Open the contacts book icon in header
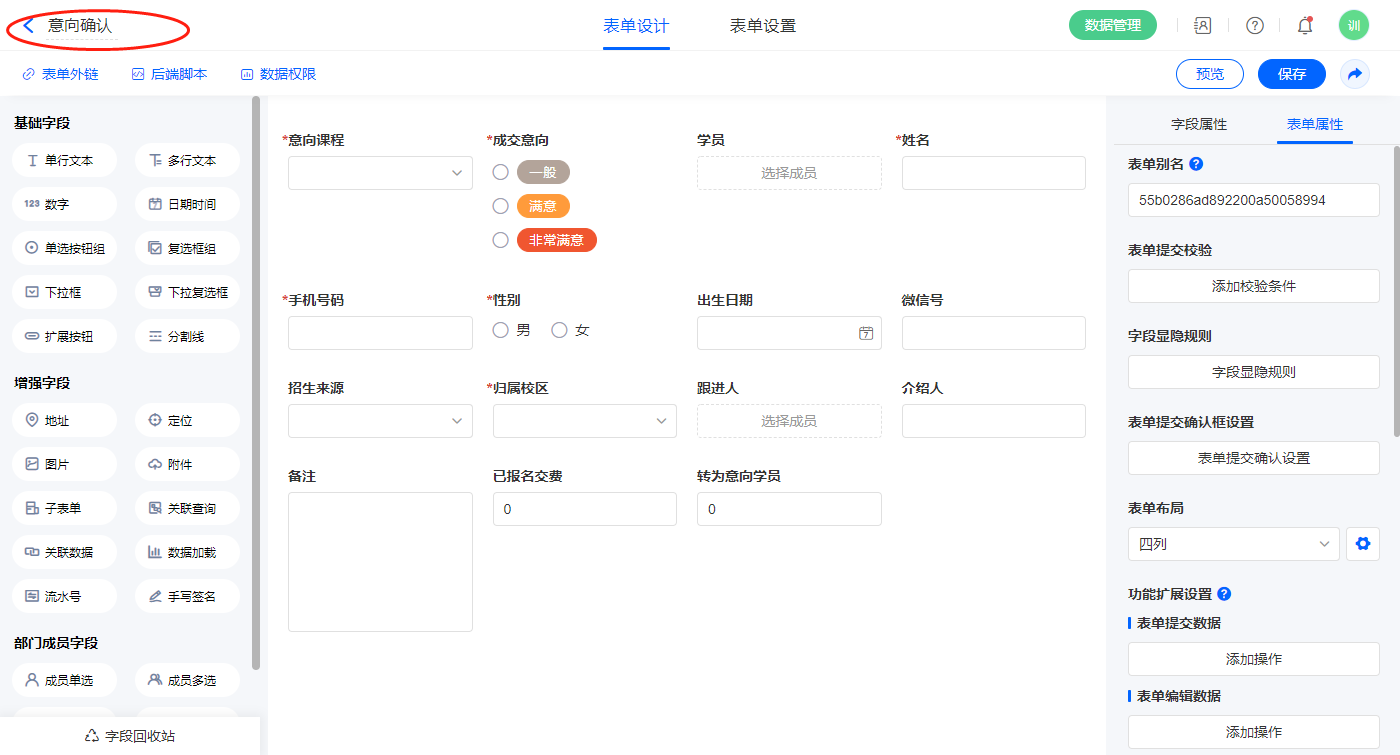The width and height of the screenshot is (1400, 755). pyautogui.click(x=1203, y=26)
